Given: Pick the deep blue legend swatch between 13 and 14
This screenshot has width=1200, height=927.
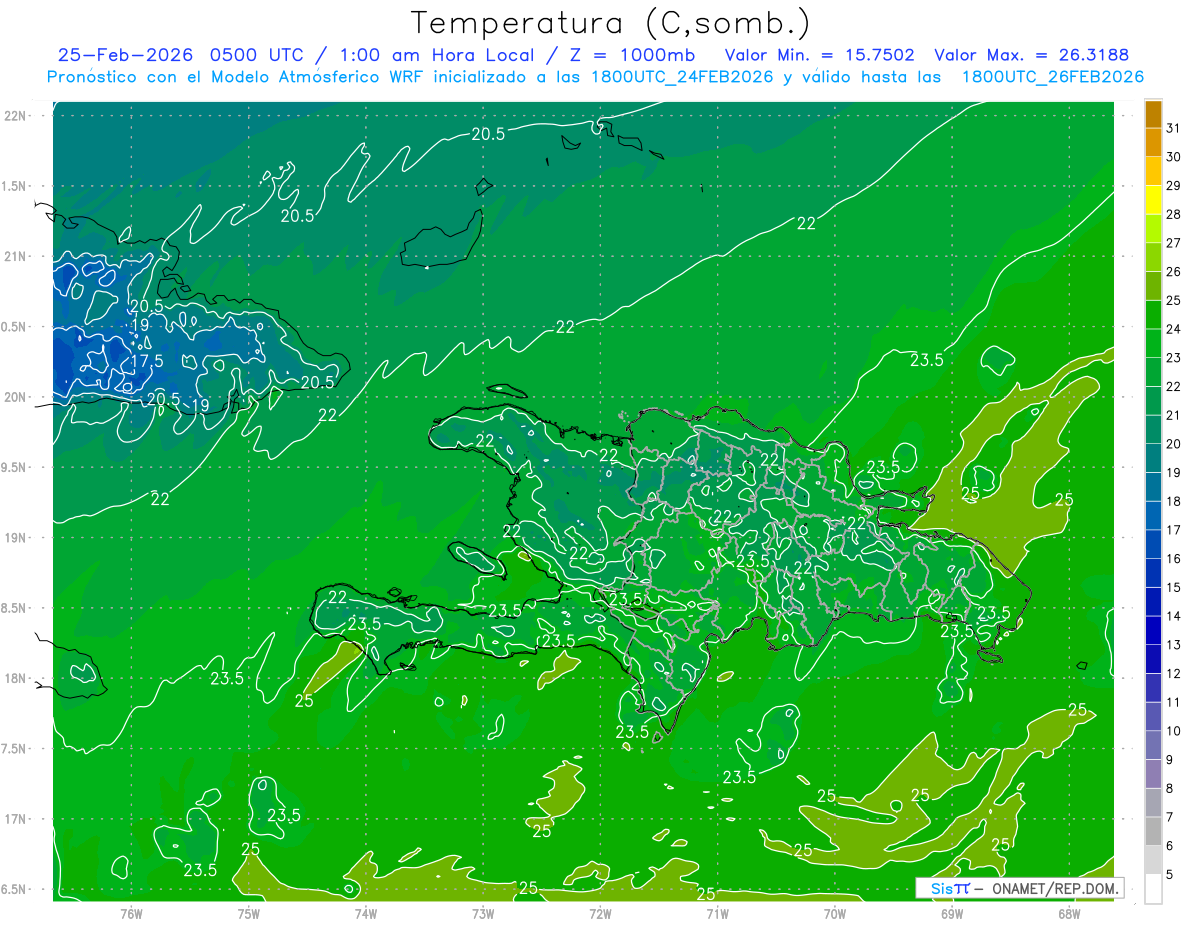Looking at the screenshot, I should click(x=1153, y=631).
